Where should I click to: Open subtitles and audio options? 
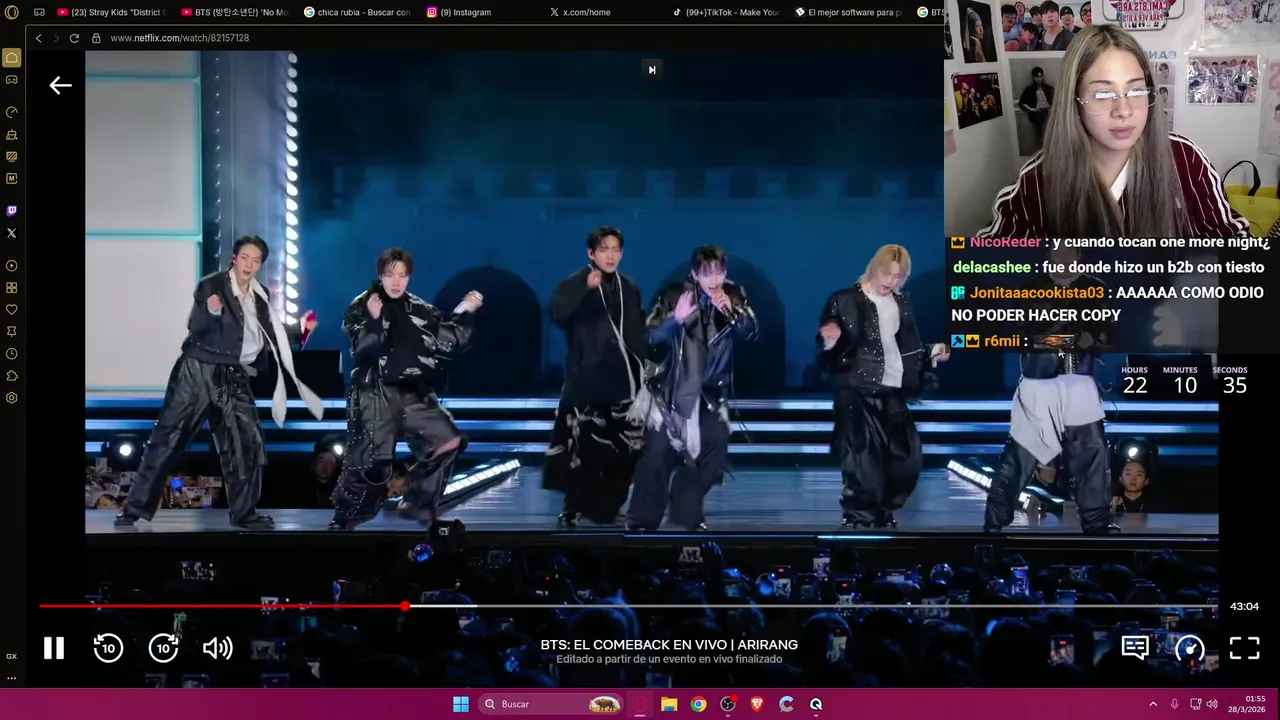click(x=1135, y=648)
